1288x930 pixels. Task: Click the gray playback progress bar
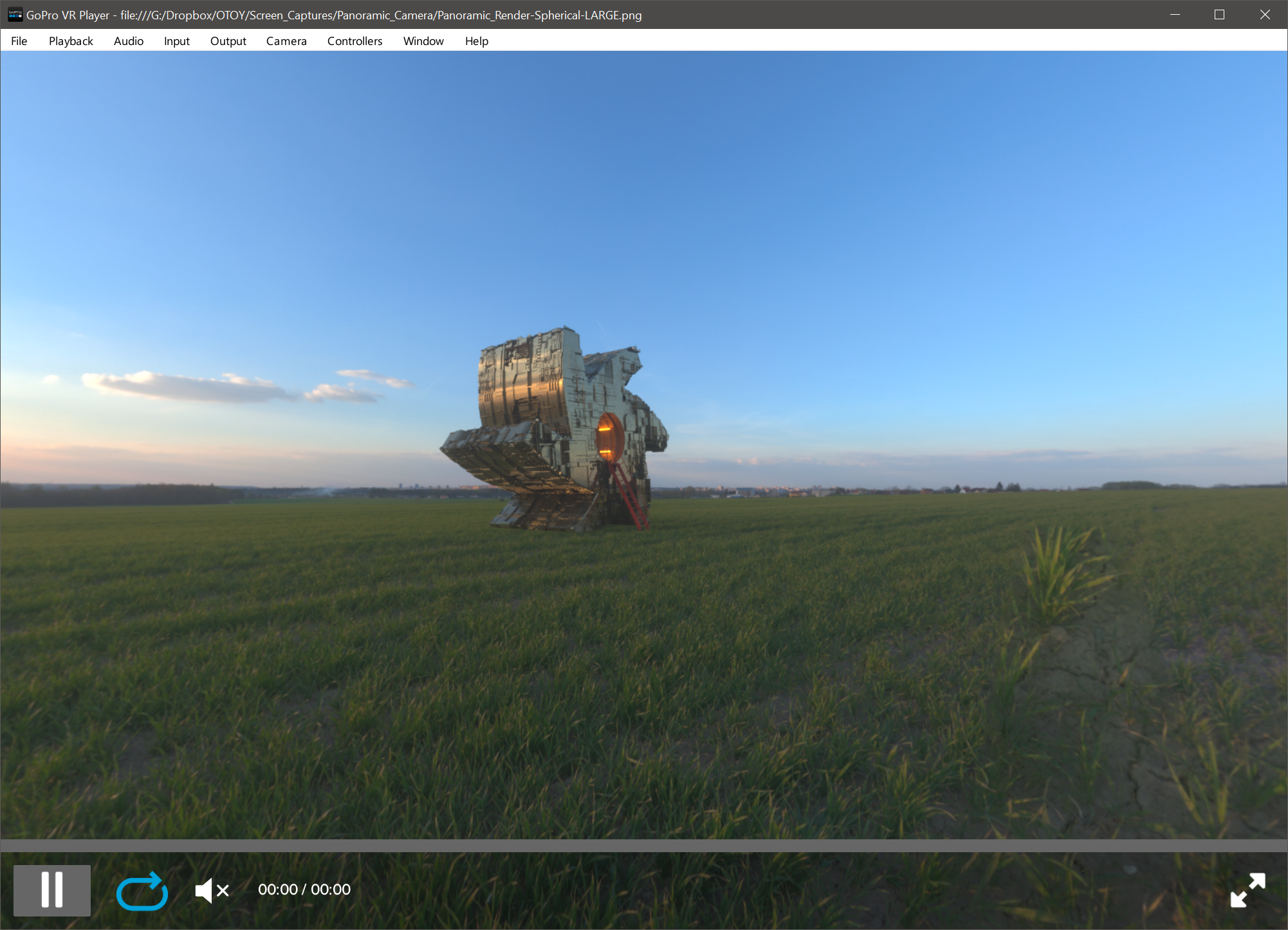(643, 846)
